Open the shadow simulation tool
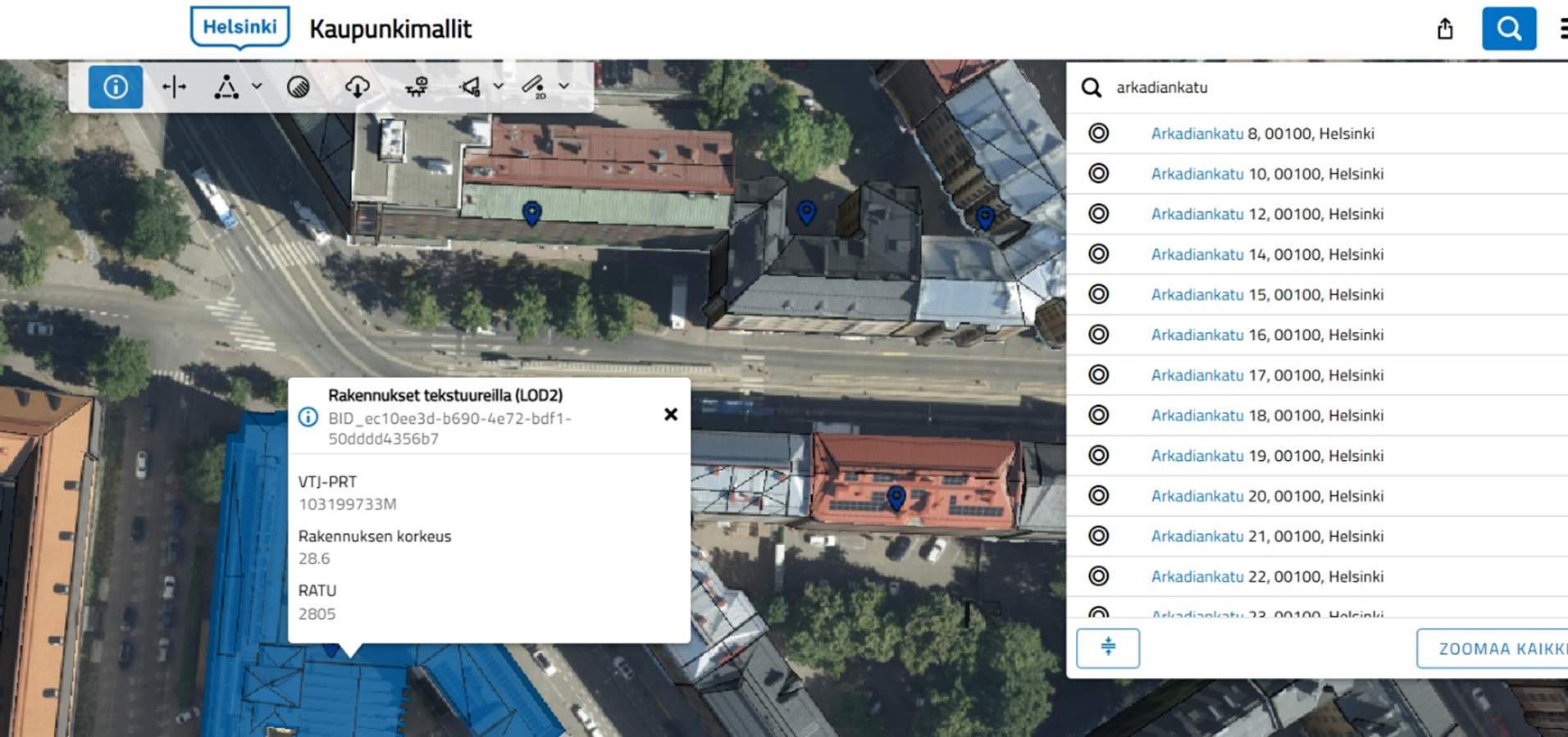Screen dimensions: 1568x737 pyautogui.click(x=299, y=87)
